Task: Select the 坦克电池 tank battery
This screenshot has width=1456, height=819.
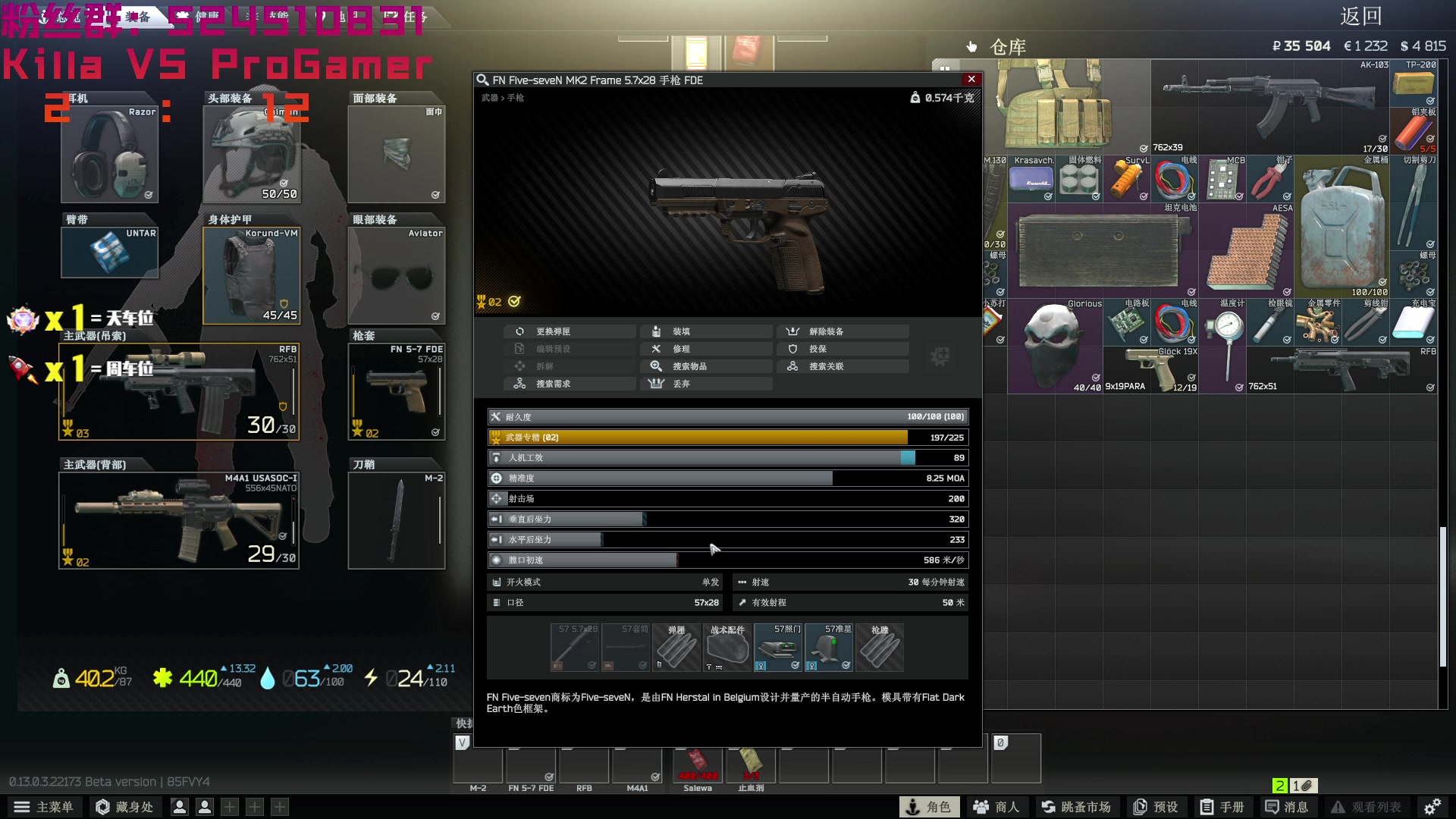Action: (x=1103, y=250)
